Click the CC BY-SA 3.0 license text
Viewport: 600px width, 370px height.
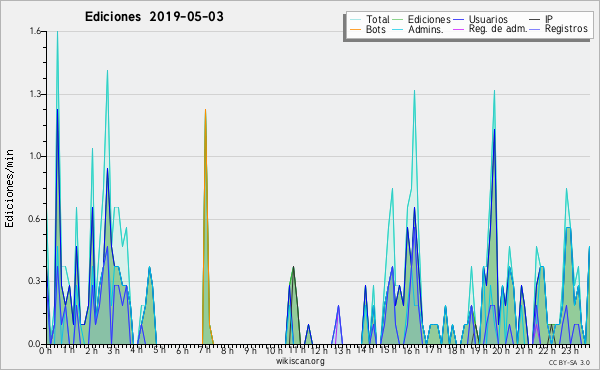coord(569,363)
